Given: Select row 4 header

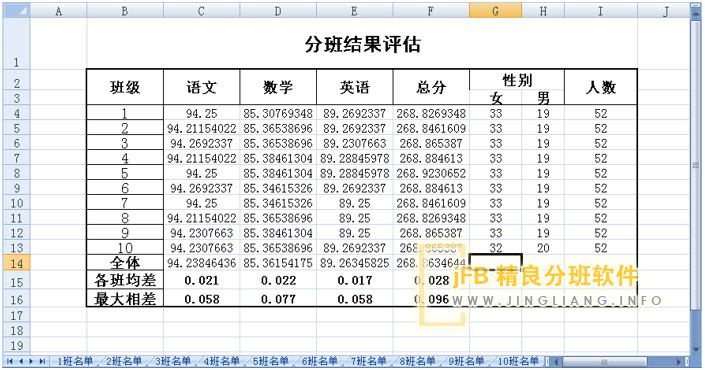Looking at the screenshot, I should click(x=17, y=113).
